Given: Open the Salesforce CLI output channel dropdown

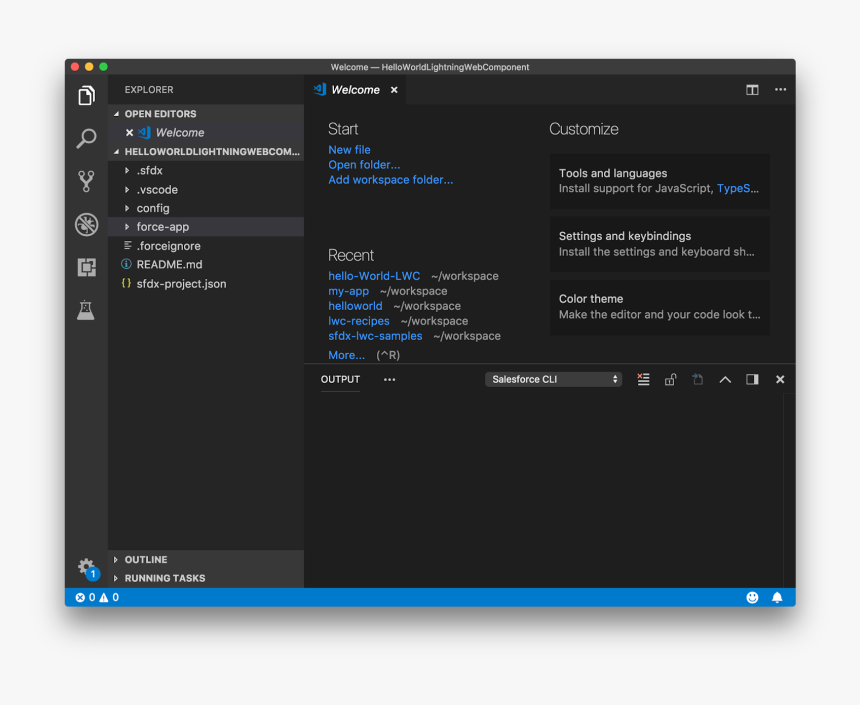Looking at the screenshot, I should pyautogui.click(x=553, y=380).
